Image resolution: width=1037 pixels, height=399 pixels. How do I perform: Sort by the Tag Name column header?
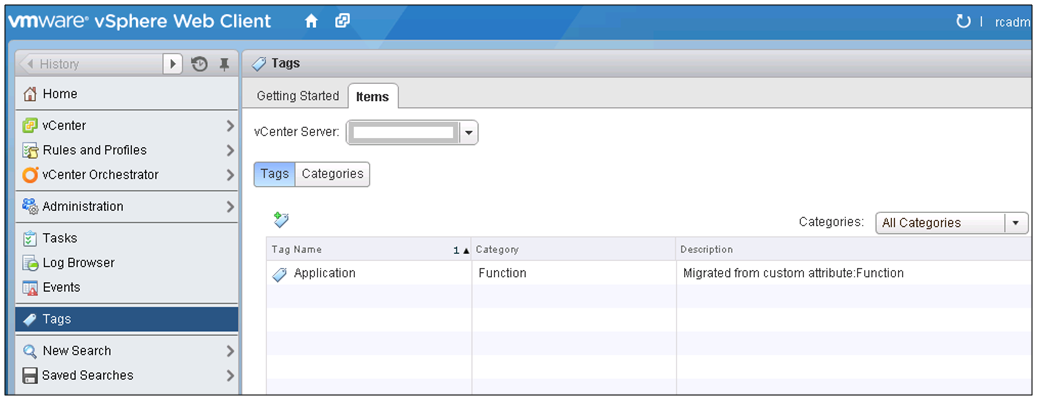coord(369,249)
